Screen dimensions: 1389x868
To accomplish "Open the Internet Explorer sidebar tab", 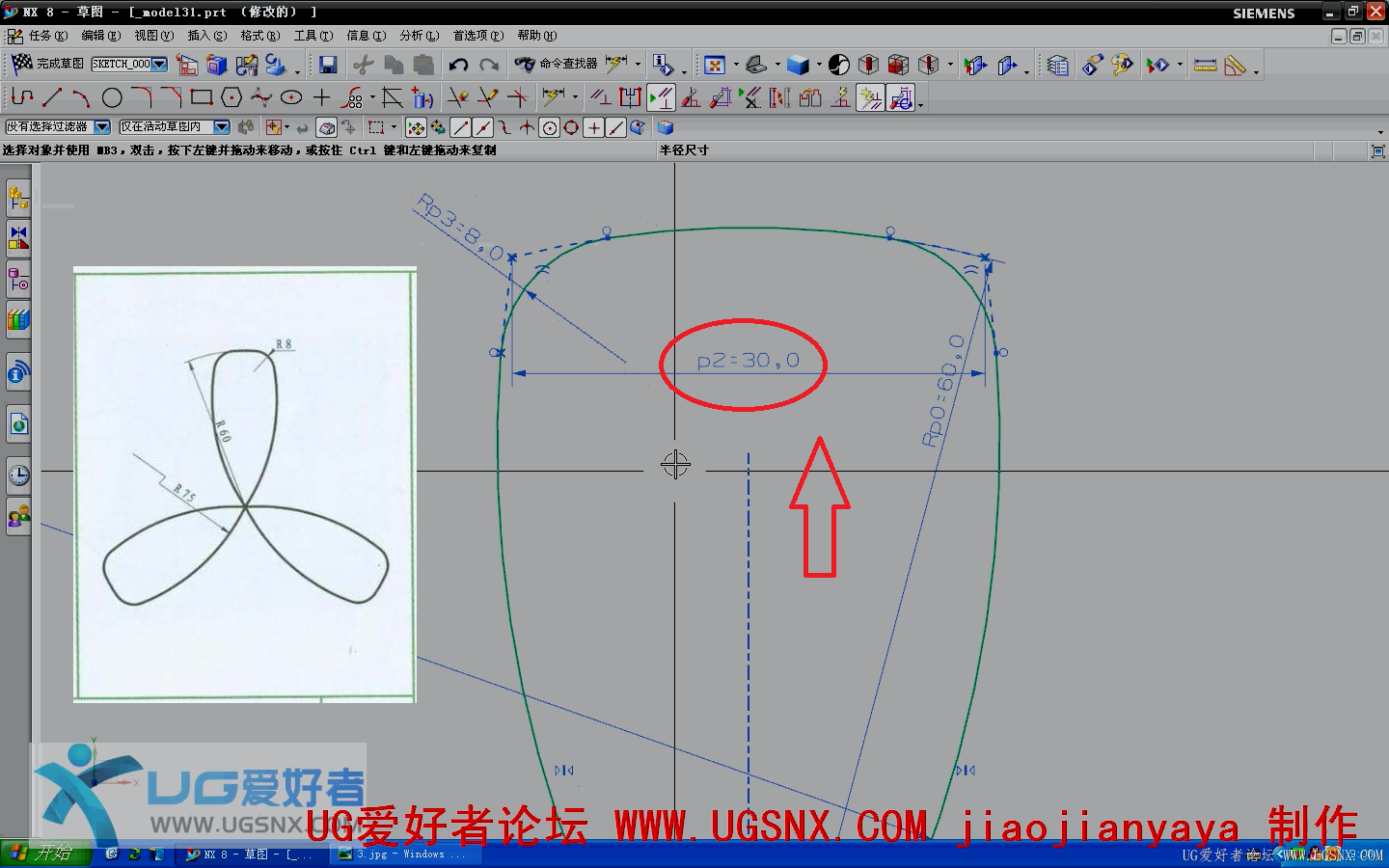I will 18,423.
